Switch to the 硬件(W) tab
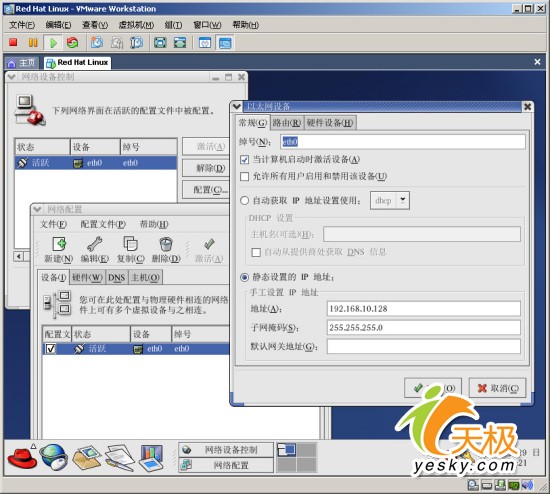The image size is (550, 494). tap(87, 278)
